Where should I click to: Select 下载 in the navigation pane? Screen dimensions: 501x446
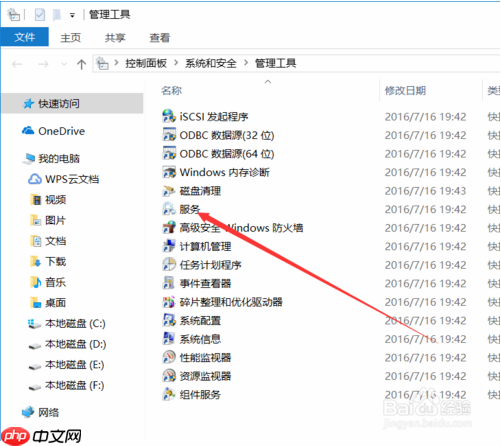point(55,262)
